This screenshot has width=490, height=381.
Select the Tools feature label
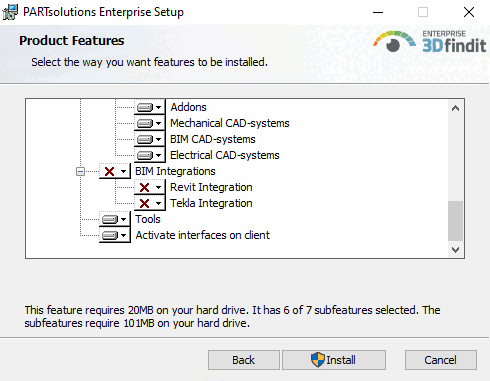pos(148,219)
